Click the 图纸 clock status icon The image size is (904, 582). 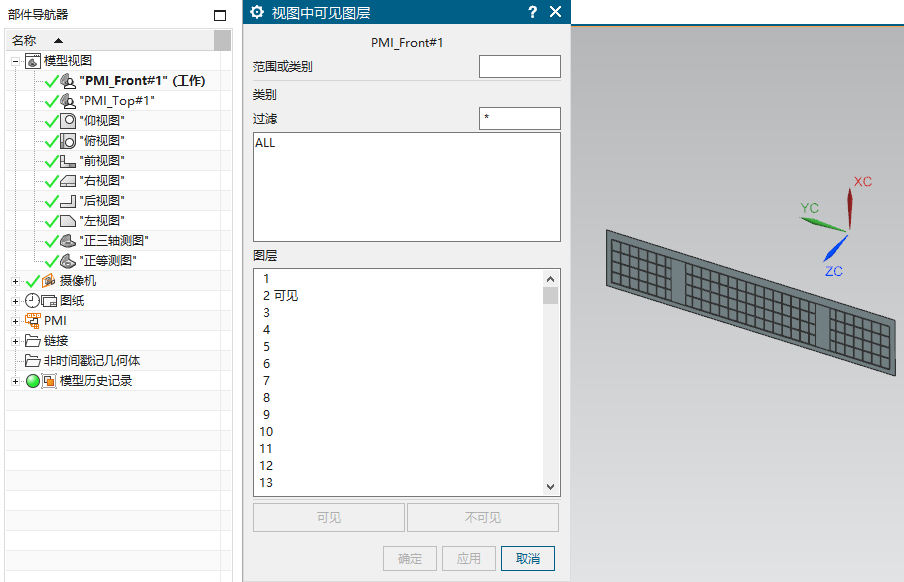[32, 301]
